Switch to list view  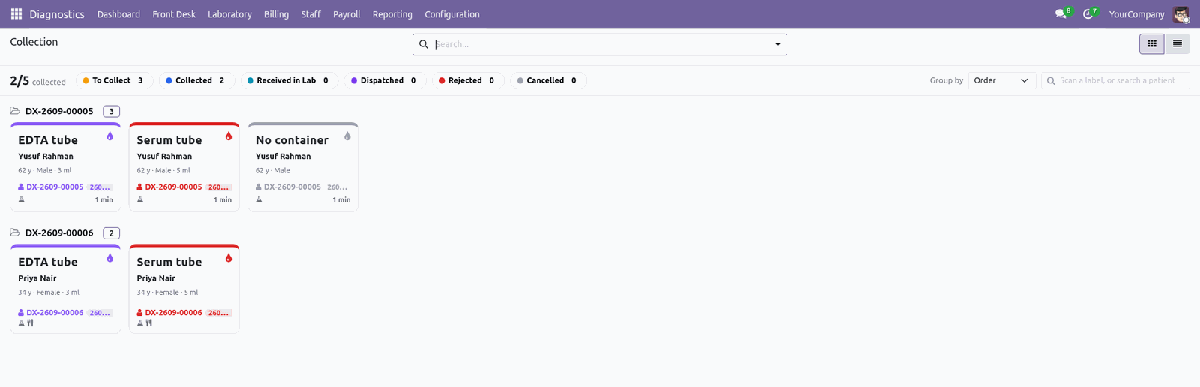(1177, 44)
